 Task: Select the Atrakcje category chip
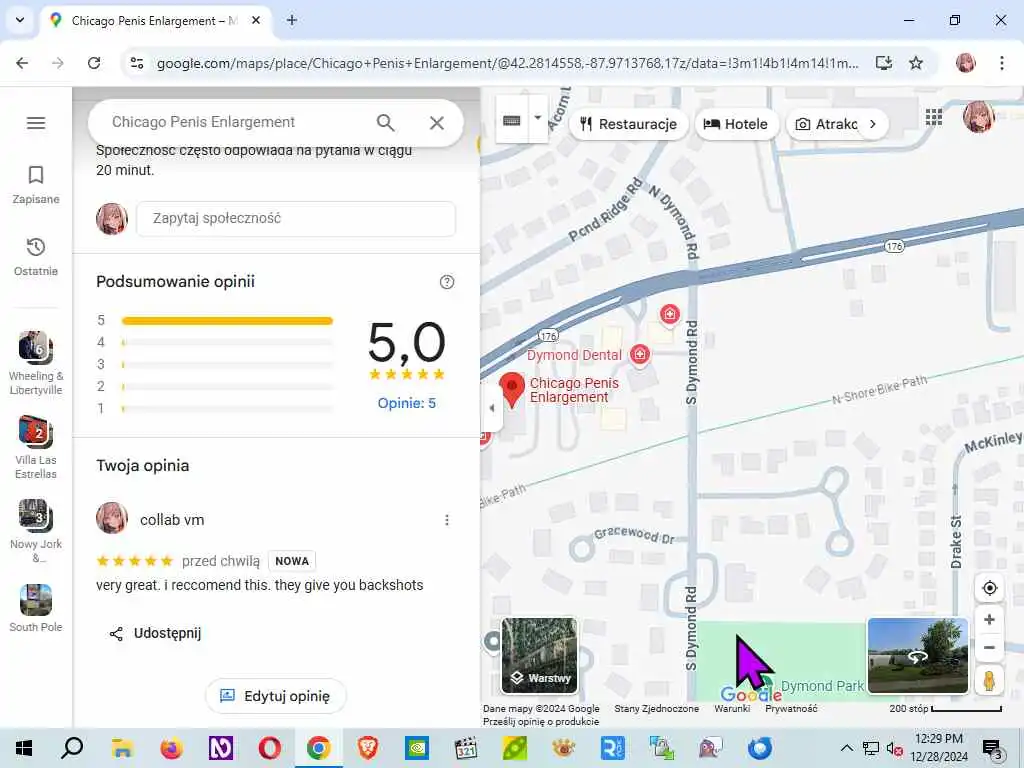[825, 124]
